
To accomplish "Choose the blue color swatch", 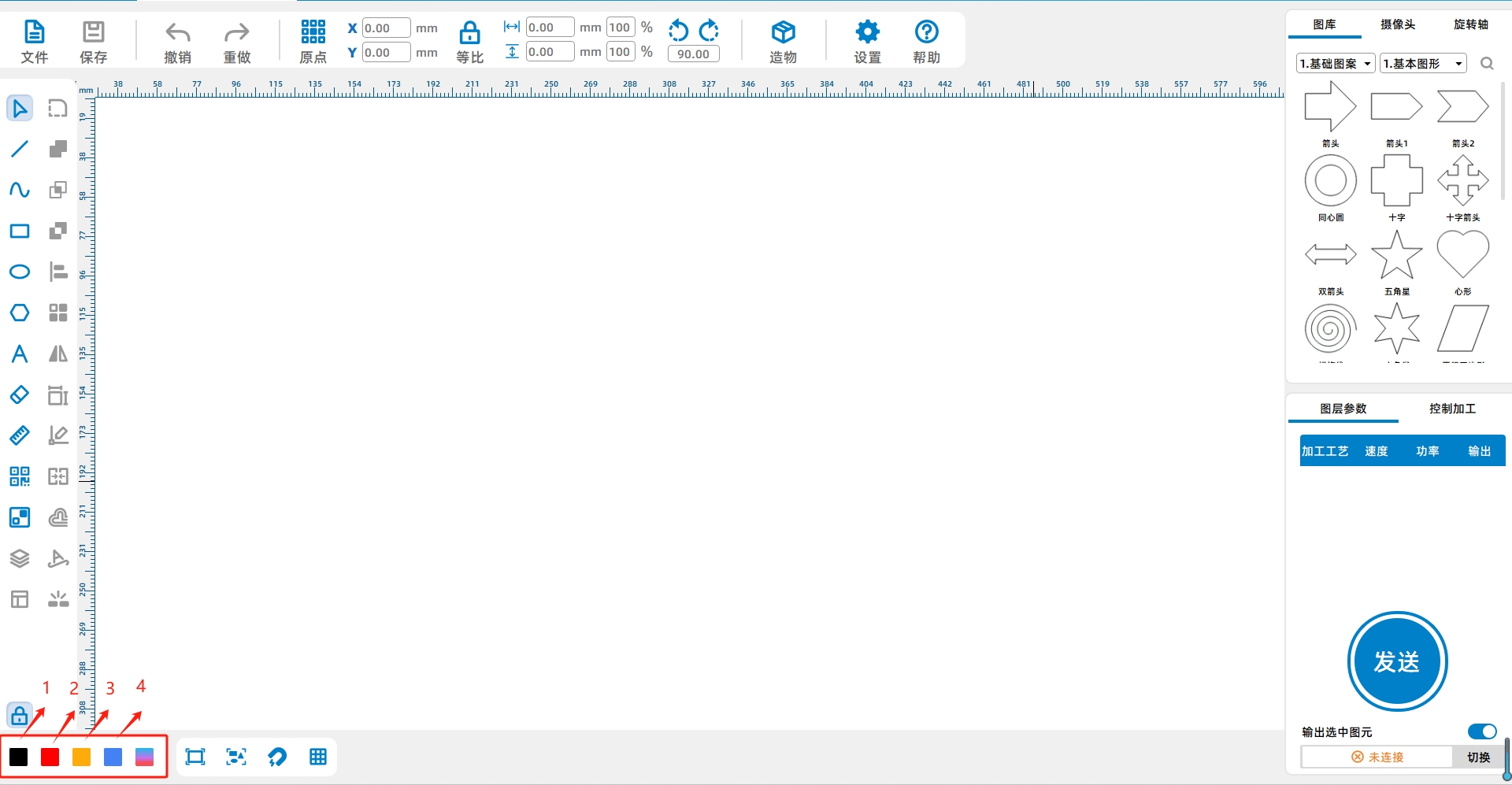I will tap(113, 757).
